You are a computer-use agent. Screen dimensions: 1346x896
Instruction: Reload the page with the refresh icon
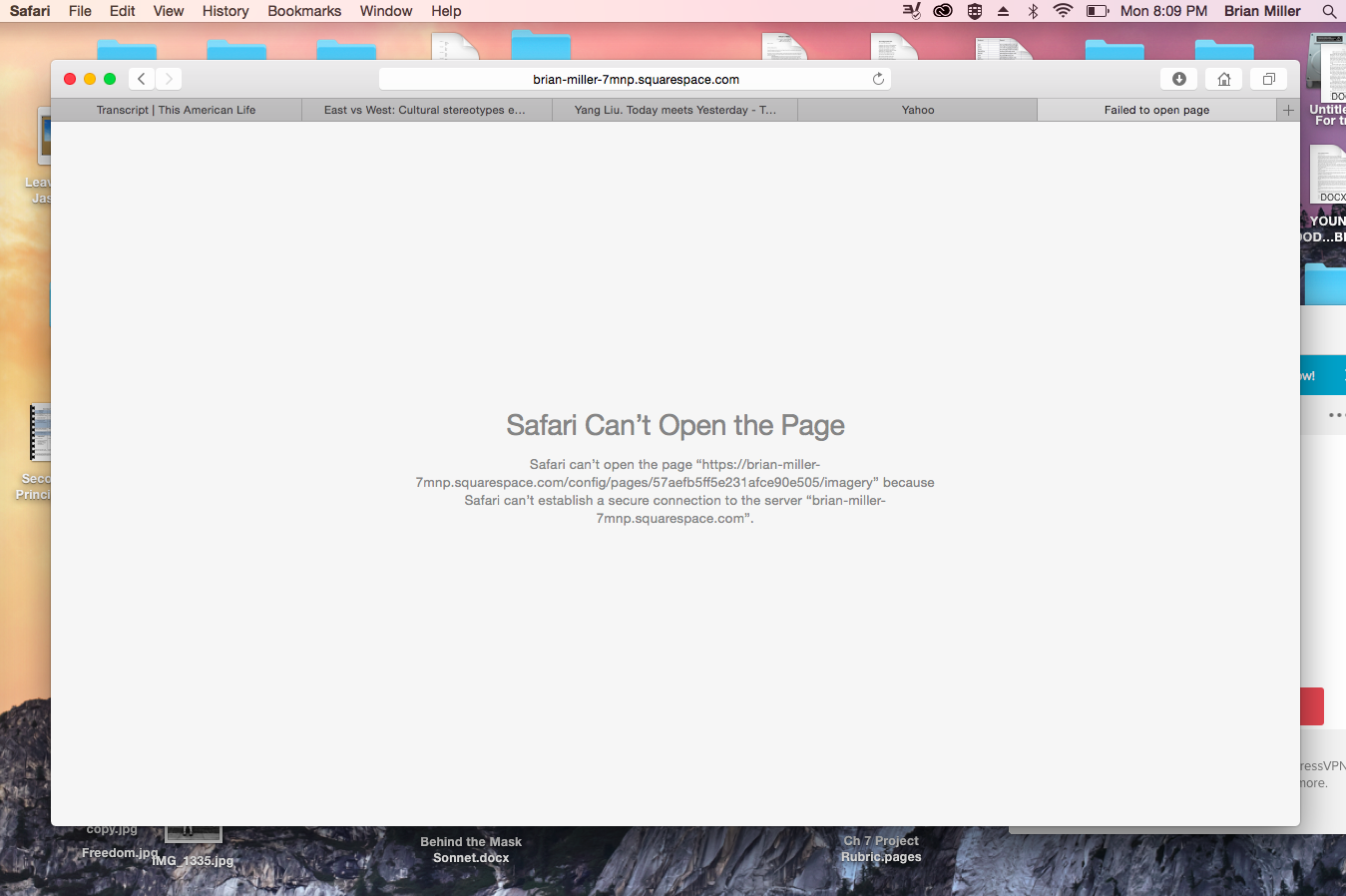tap(878, 79)
